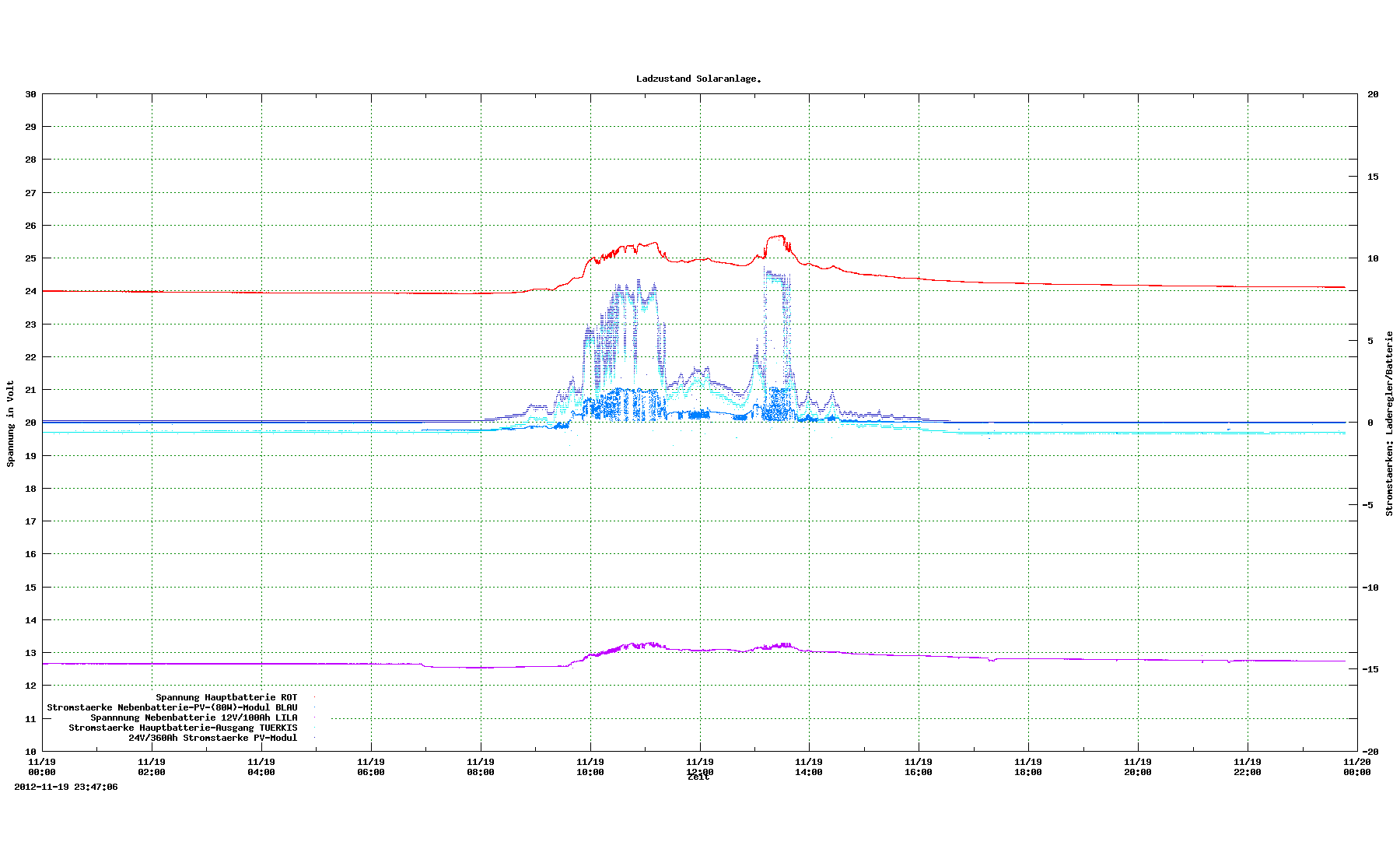
Task: Click the '30' tick on the voltage axis
Action: (x=31, y=94)
